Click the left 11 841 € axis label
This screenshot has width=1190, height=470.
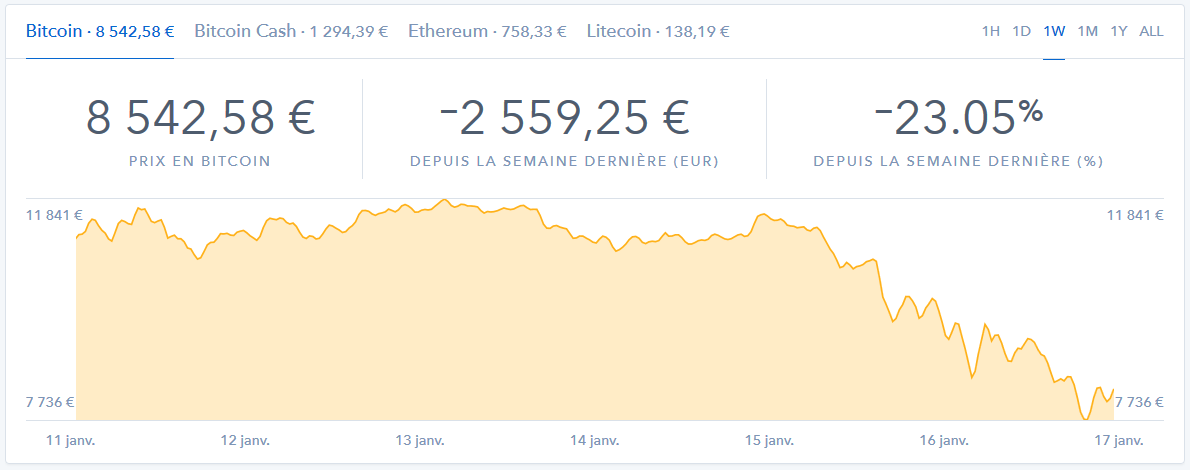coord(50,215)
